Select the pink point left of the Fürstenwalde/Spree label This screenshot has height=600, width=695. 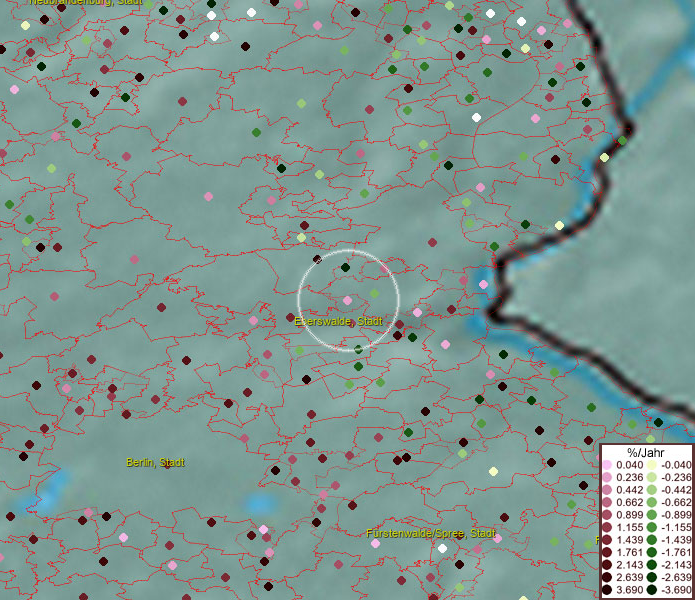375,543
